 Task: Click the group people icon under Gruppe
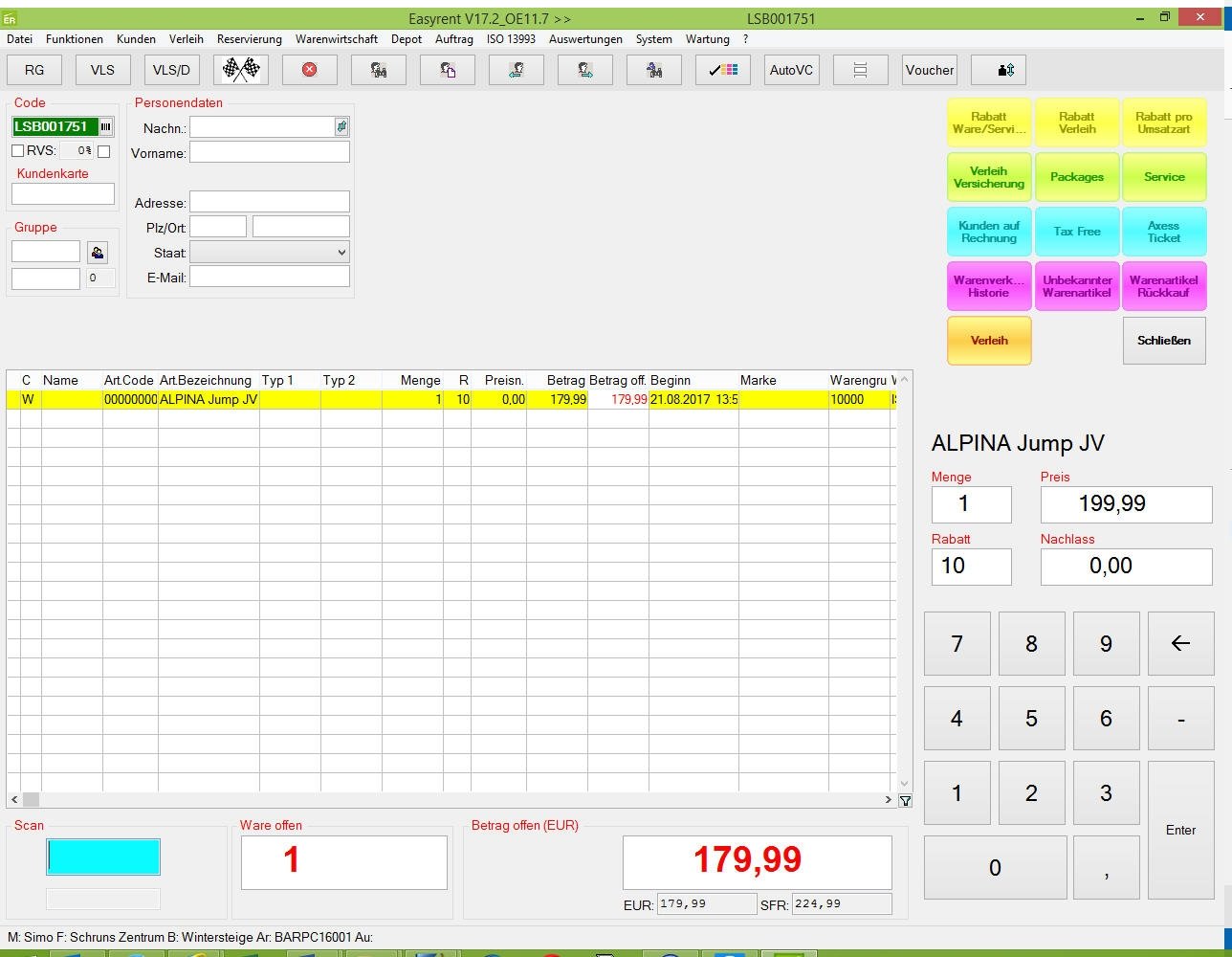(x=97, y=252)
